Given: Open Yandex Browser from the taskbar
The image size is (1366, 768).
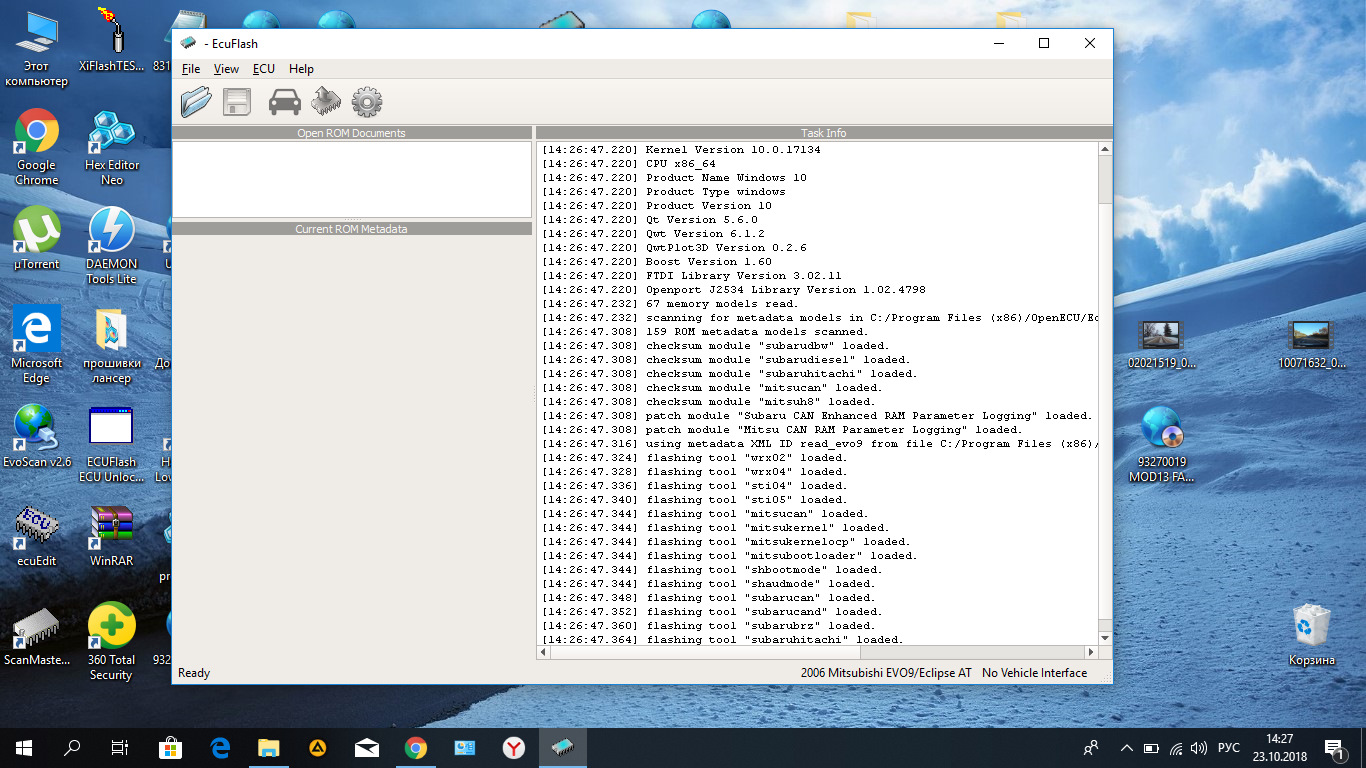Looking at the screenshot, I should click(514, 748).
